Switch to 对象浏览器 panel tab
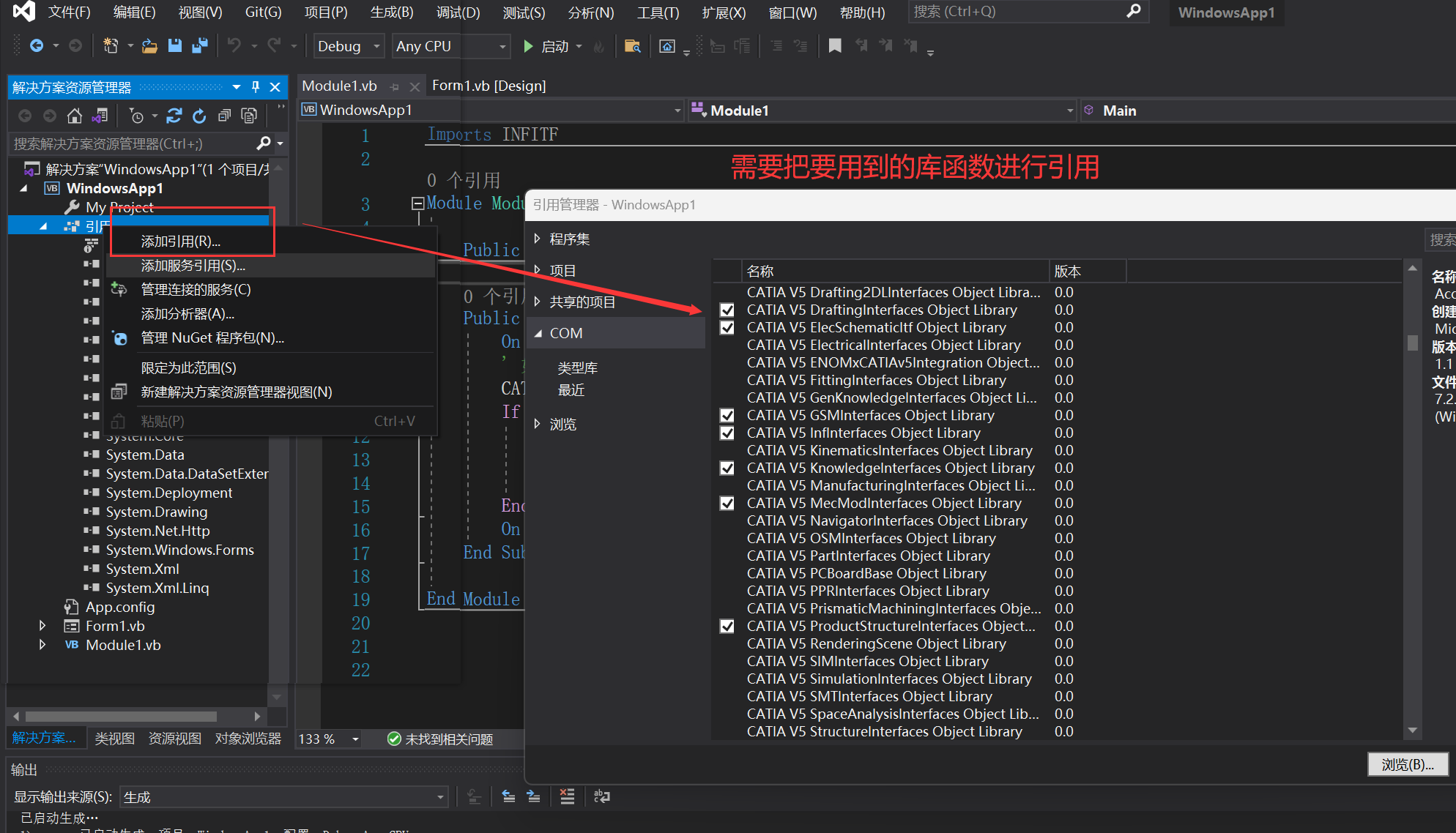 click(x=248, y=739)
